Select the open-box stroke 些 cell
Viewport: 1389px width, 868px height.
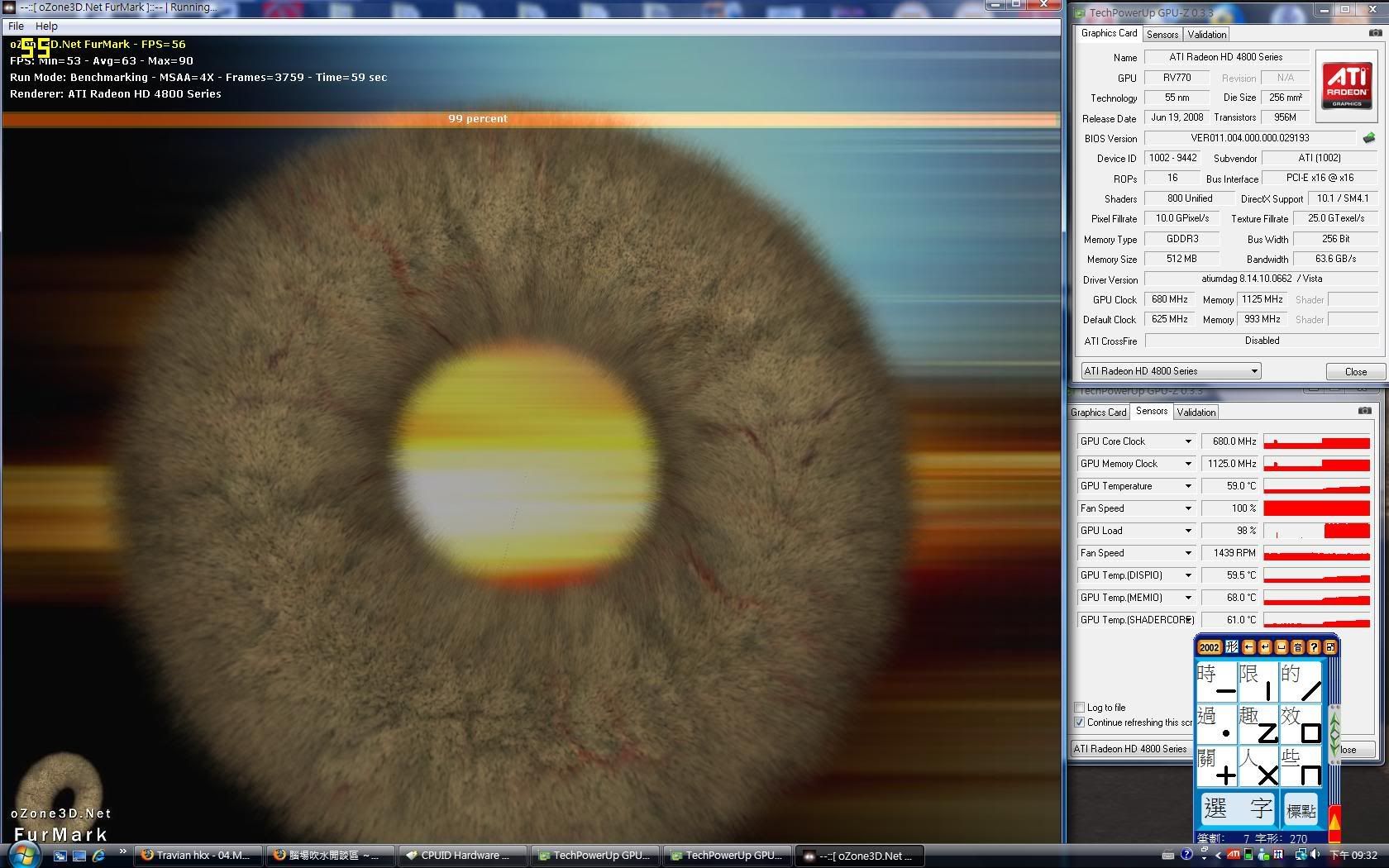point(1301,766)
